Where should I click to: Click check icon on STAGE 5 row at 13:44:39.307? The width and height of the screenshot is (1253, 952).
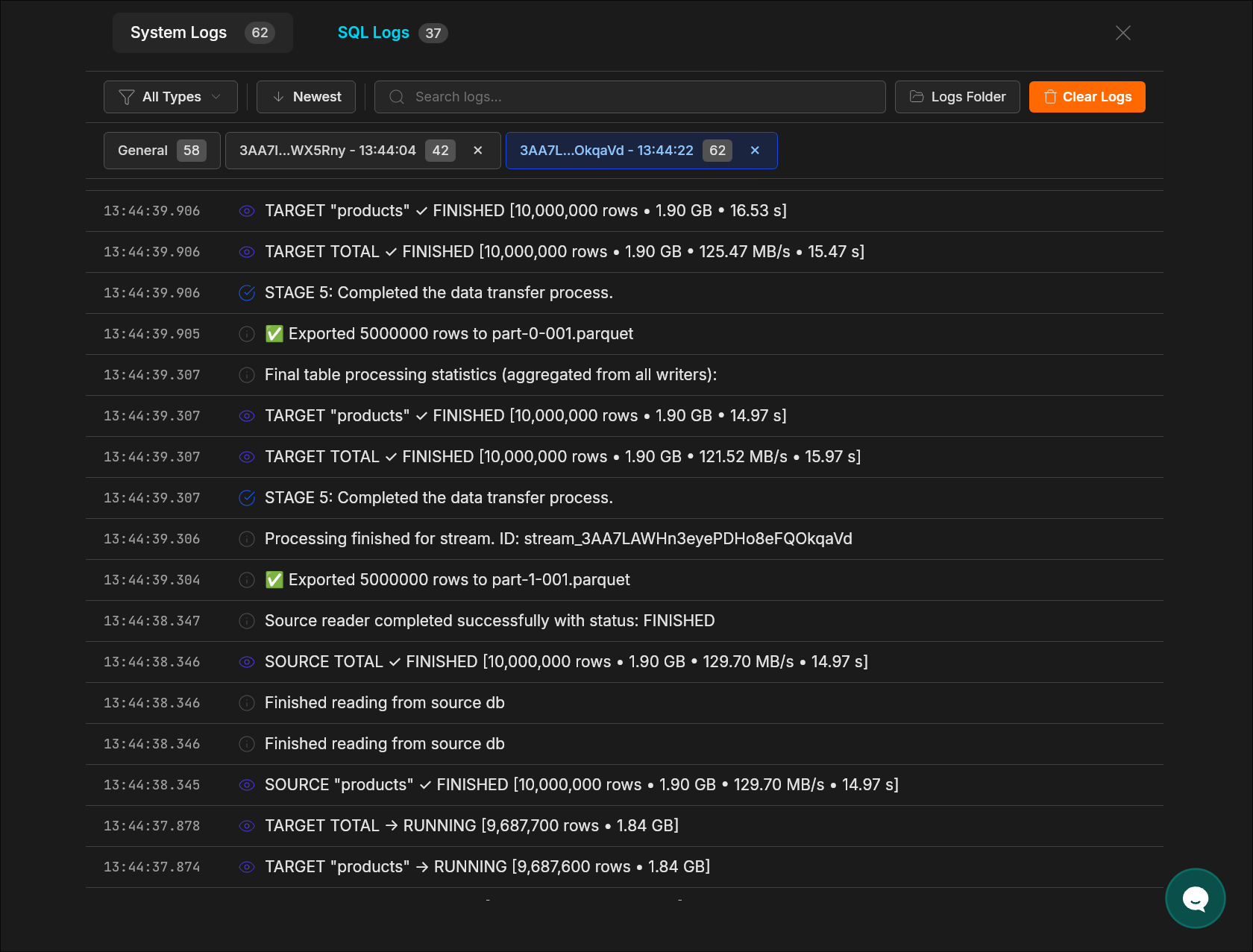(247, 498)
